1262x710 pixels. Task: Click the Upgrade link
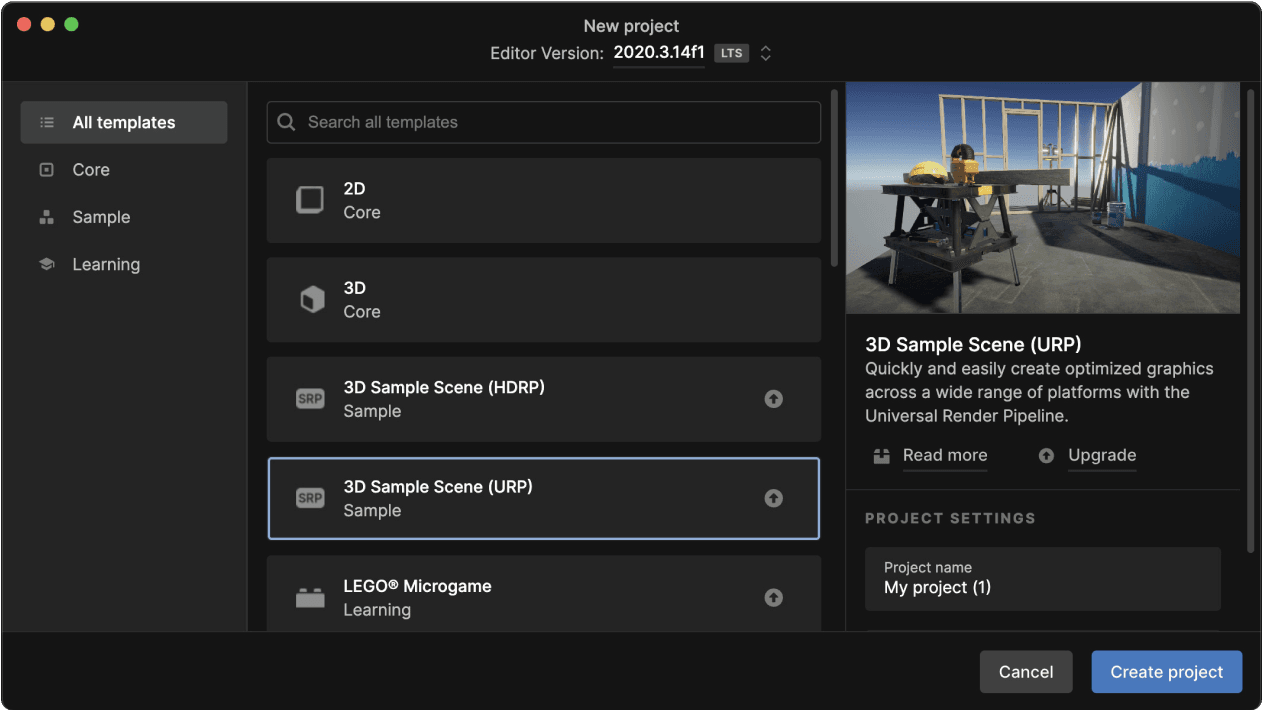[x=1101, y=455]
